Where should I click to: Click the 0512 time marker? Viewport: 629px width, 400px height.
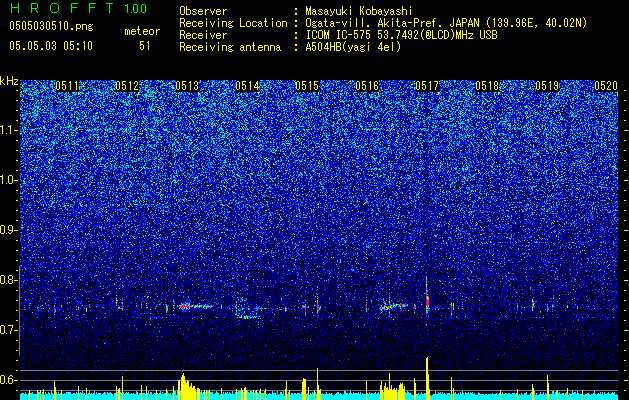click(127, 86)
